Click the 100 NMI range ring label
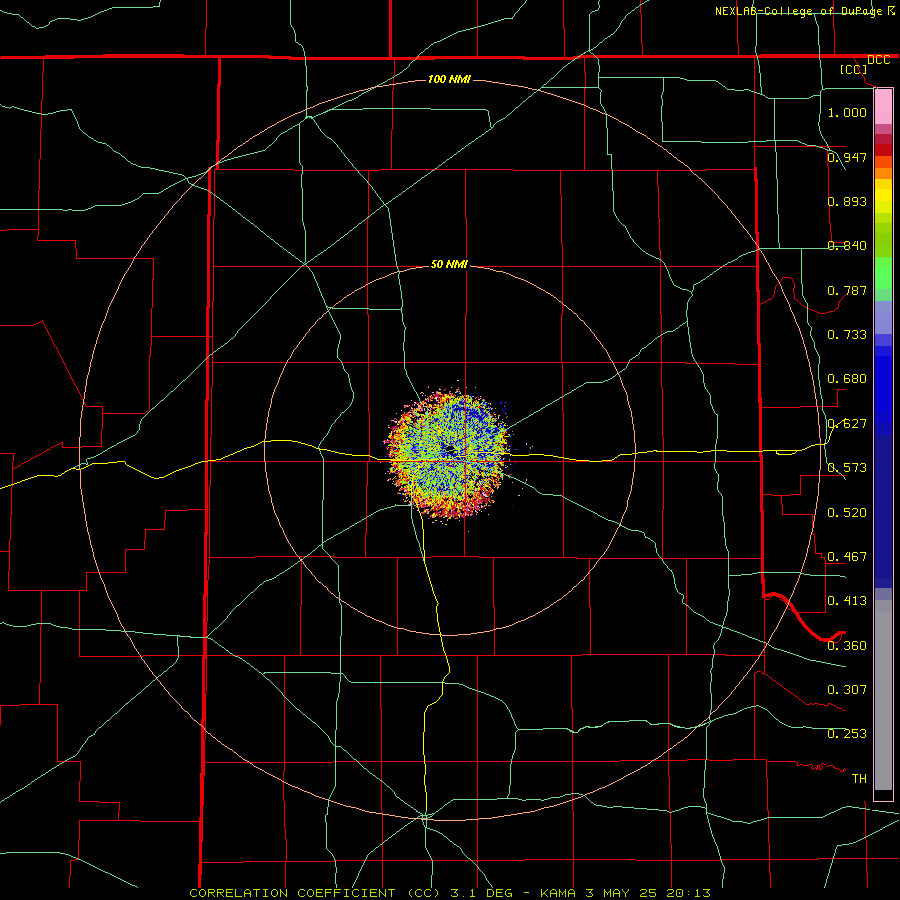 click(x=449, y=79)
